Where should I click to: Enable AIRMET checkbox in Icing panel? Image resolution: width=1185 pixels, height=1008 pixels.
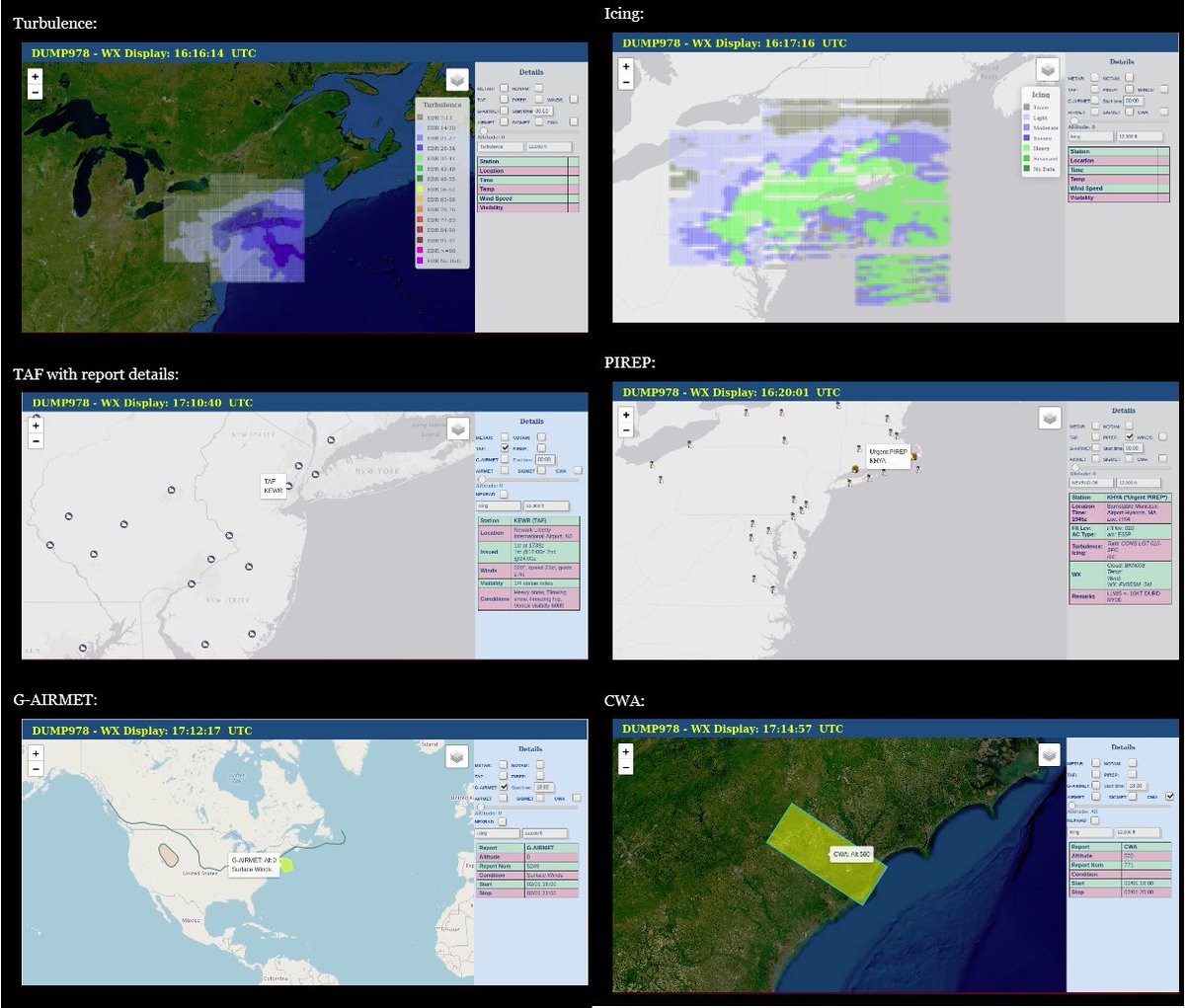(x=1095, y=112)
